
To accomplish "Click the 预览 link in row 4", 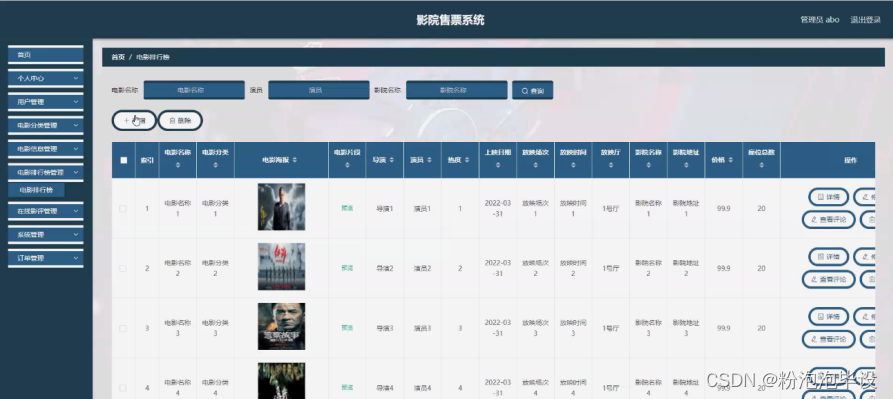I will pyautogui.click(x=347, y=388).
